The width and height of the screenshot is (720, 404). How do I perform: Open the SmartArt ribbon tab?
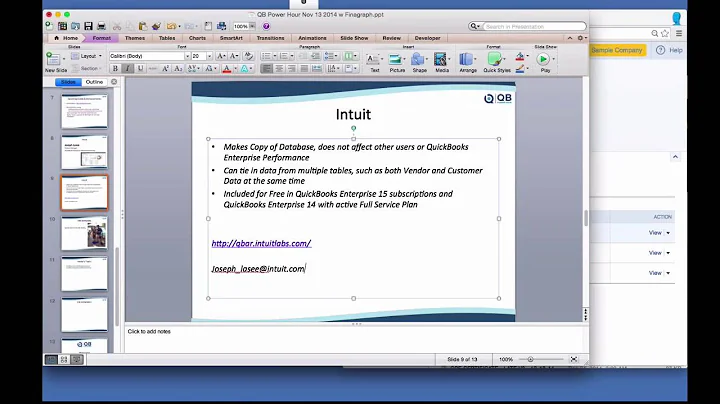(x=231, y=38)
